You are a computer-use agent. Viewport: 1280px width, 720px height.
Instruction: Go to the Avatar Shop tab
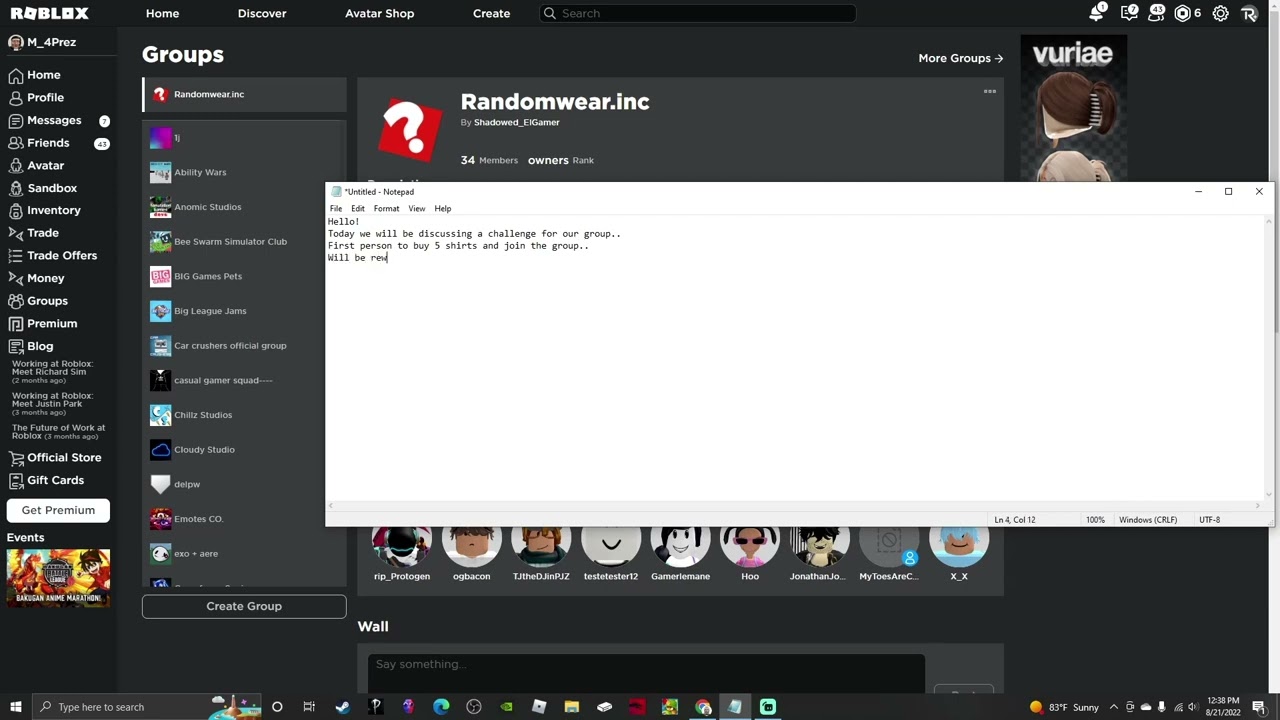(379, 13)
